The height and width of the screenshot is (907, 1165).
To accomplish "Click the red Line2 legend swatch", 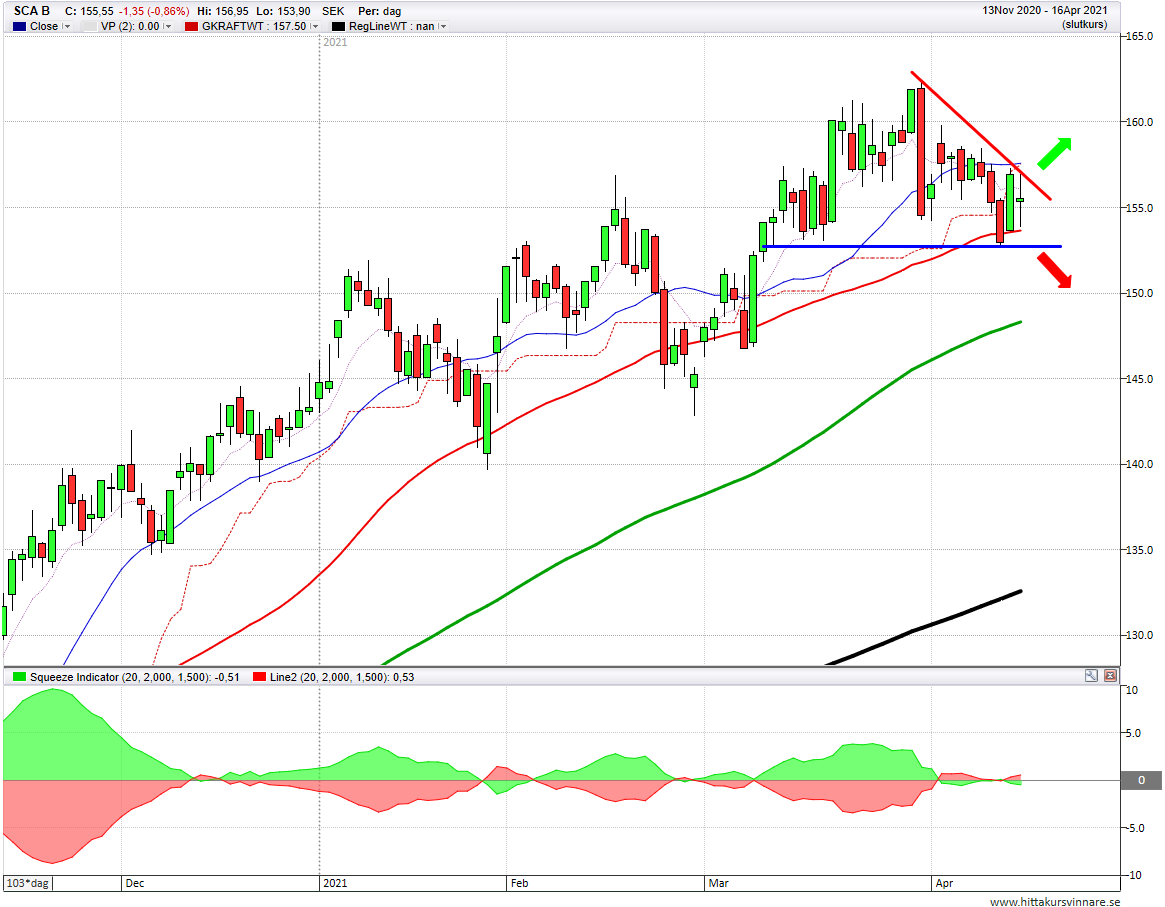I will tap(259, 677).
